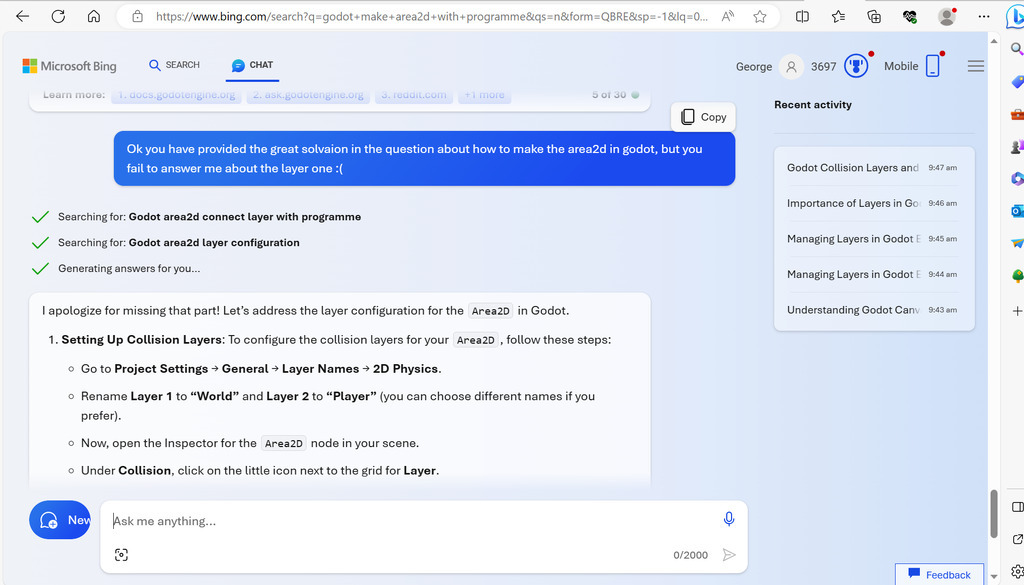Image resolution: width=1024 pixels, height=585 pixels.
Task: Switch to the SEARCH tab
Action: [174, 65]
